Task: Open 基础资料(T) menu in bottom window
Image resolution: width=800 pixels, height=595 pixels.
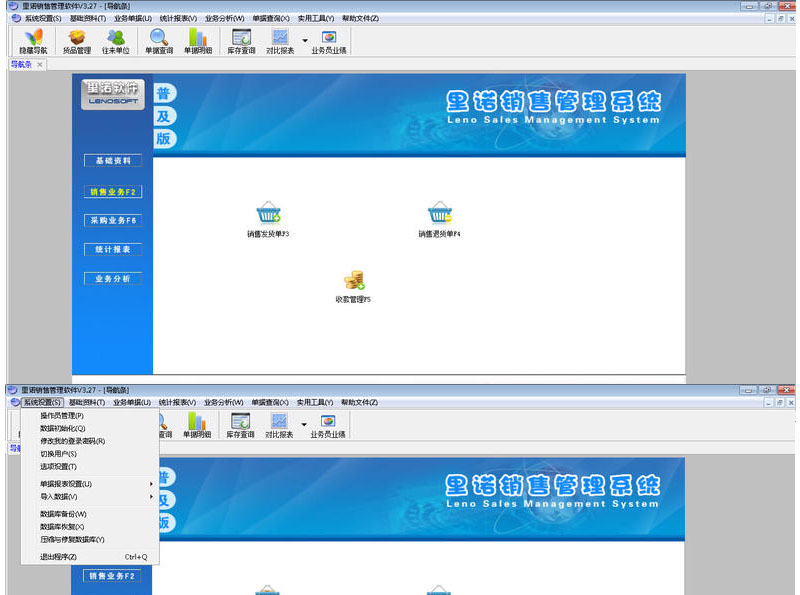Action: pos(87,403)
